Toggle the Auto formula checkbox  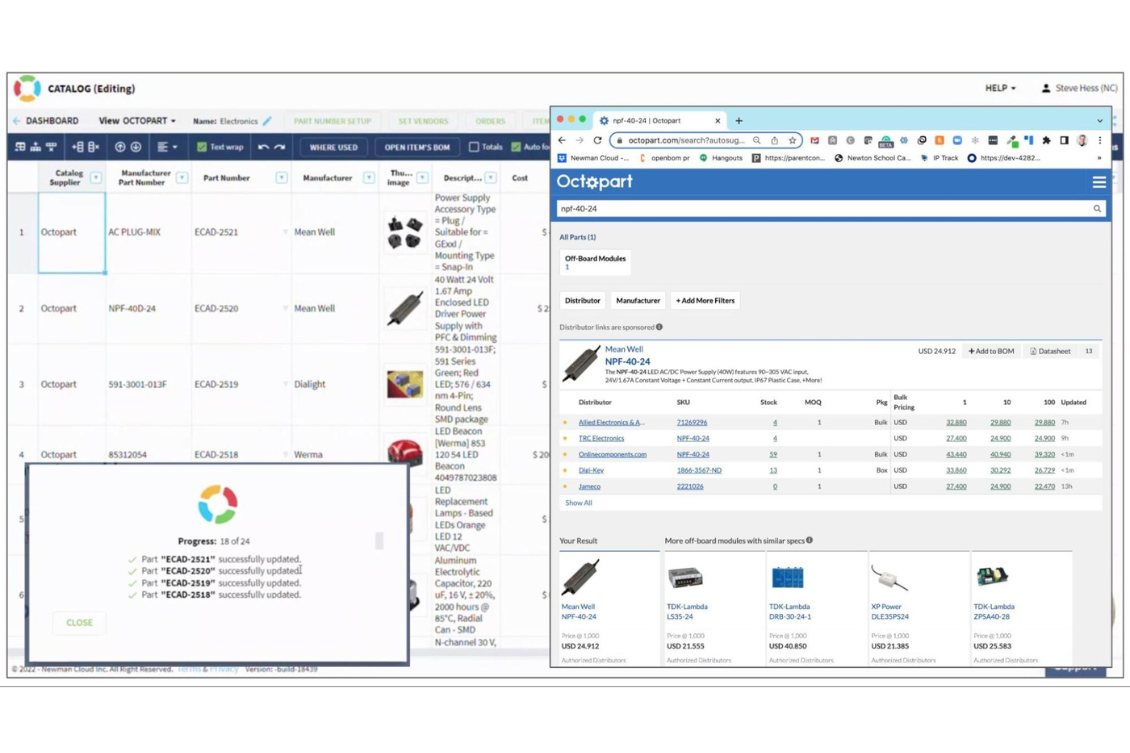(x=516, y=147)
